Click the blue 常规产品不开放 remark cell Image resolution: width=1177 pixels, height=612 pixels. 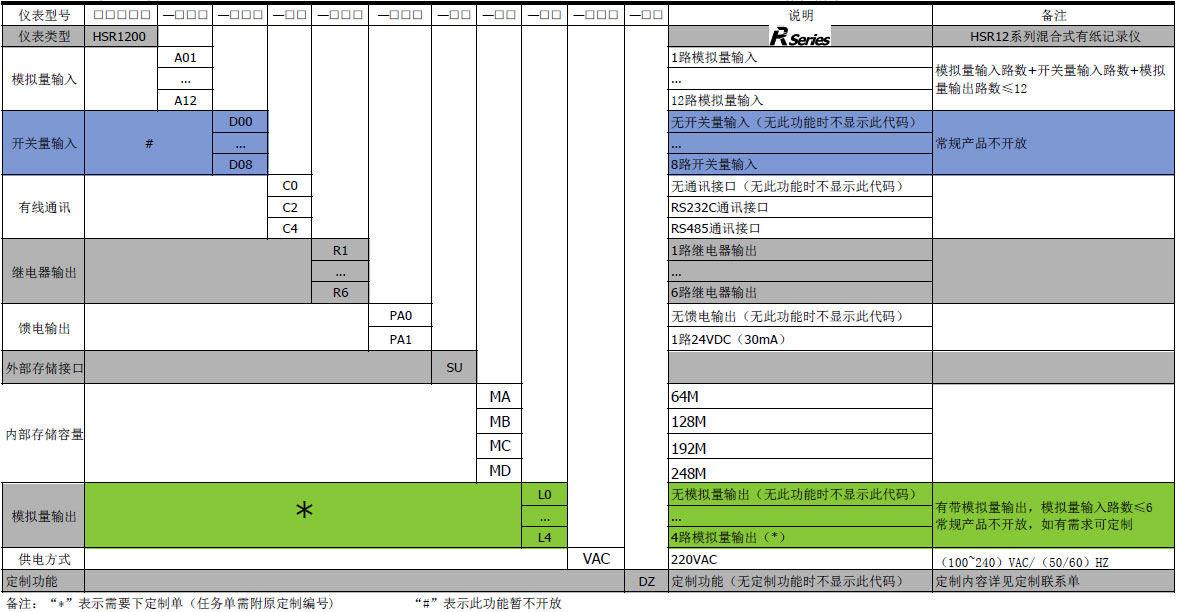coord(981,143)
